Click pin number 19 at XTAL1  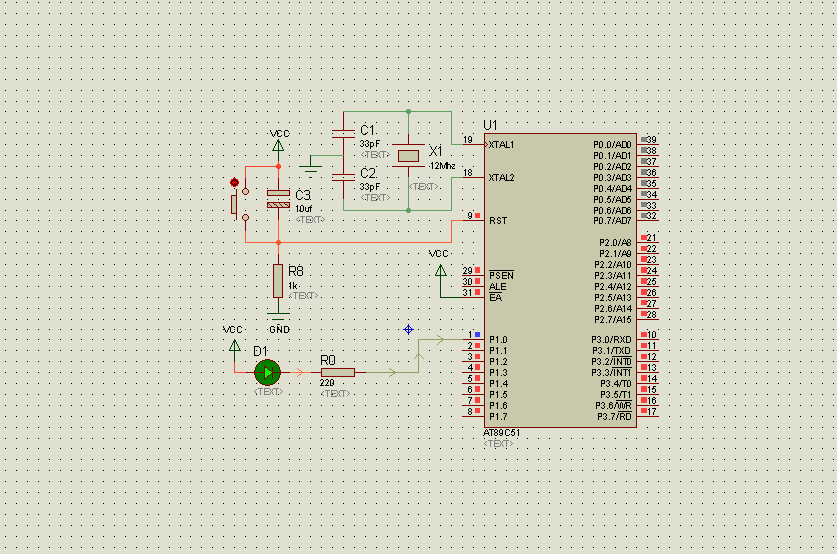pos(468,140)
